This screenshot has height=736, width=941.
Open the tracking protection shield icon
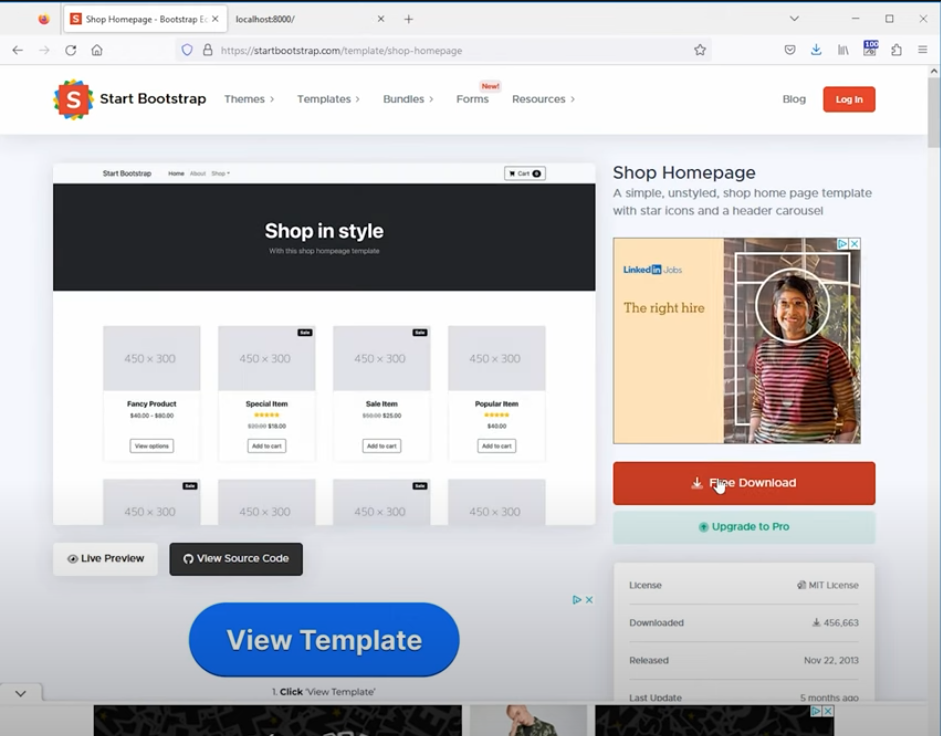coord(187,50)
